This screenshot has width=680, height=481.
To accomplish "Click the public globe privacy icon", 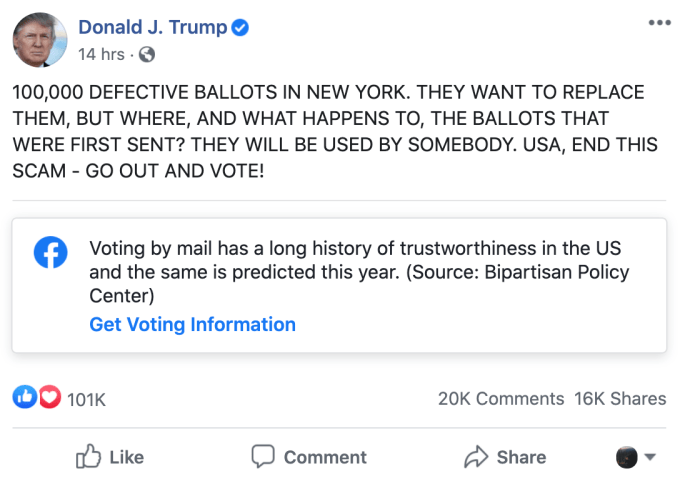I will point(146,54).
